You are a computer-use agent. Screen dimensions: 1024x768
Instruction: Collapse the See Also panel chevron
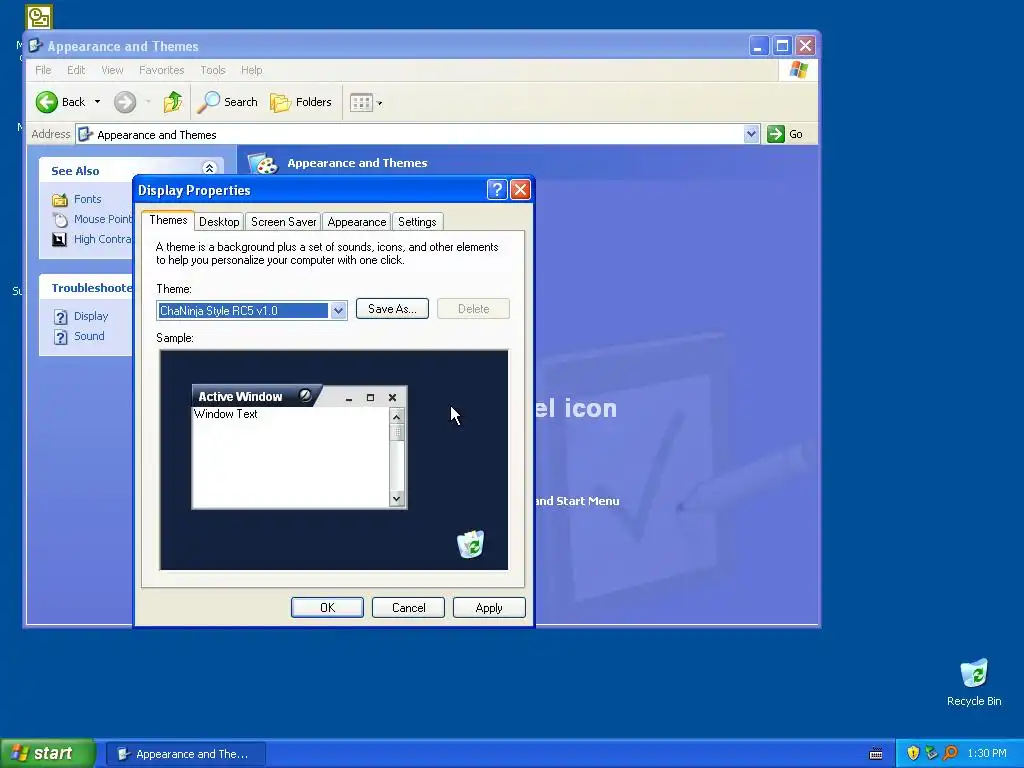click(209, 168)
